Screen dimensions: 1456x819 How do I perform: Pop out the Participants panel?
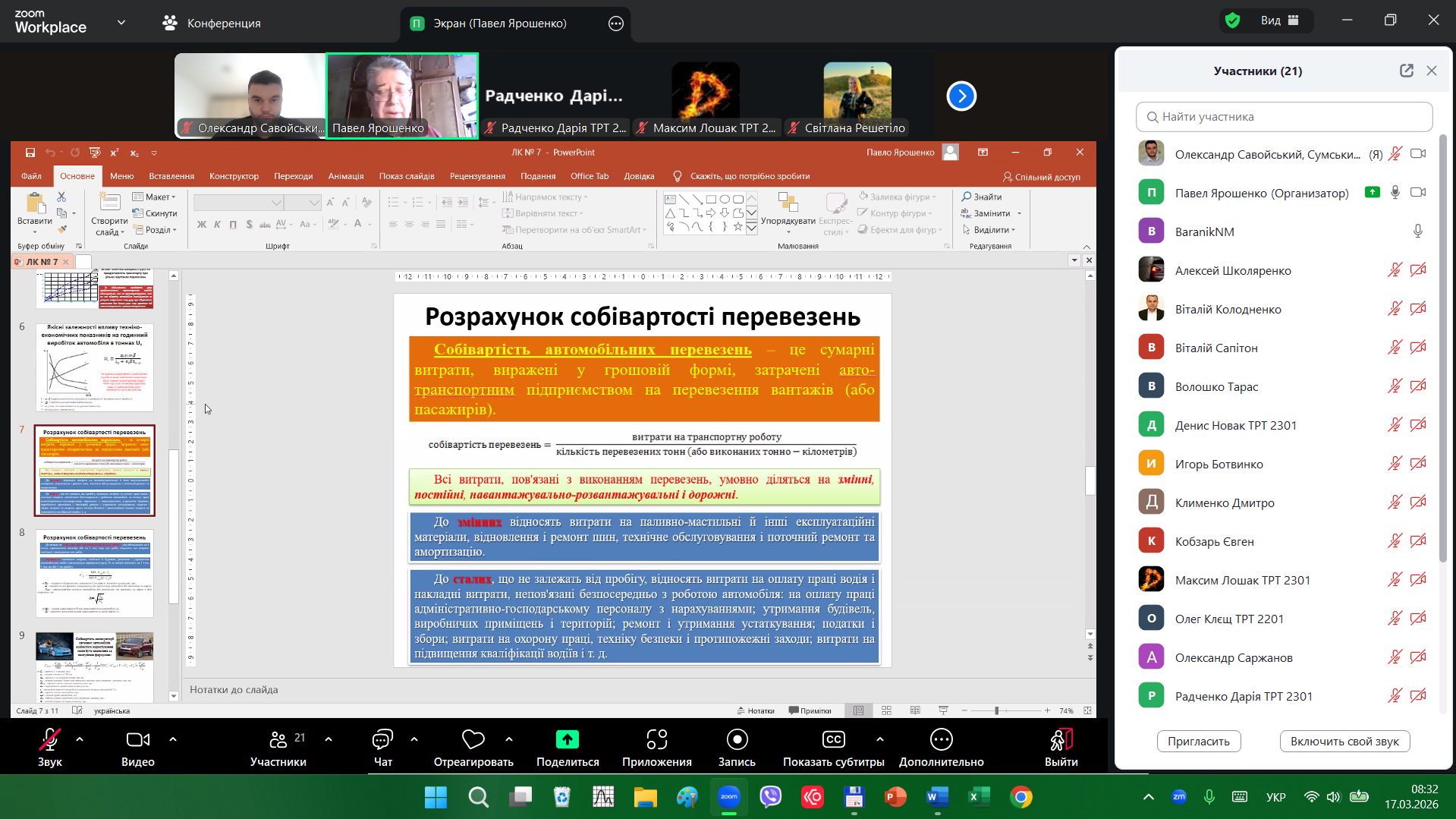tap(1406, 71)
